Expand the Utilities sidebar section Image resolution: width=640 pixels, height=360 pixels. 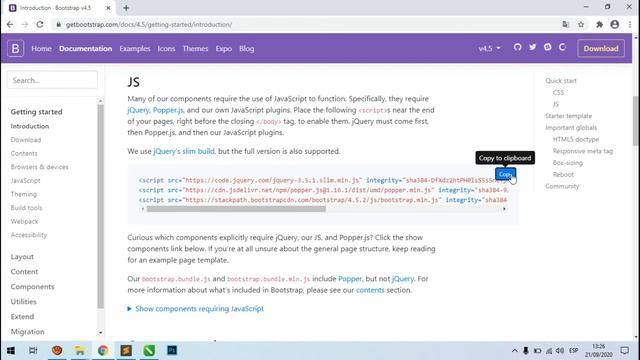click(x=24, y=302)
